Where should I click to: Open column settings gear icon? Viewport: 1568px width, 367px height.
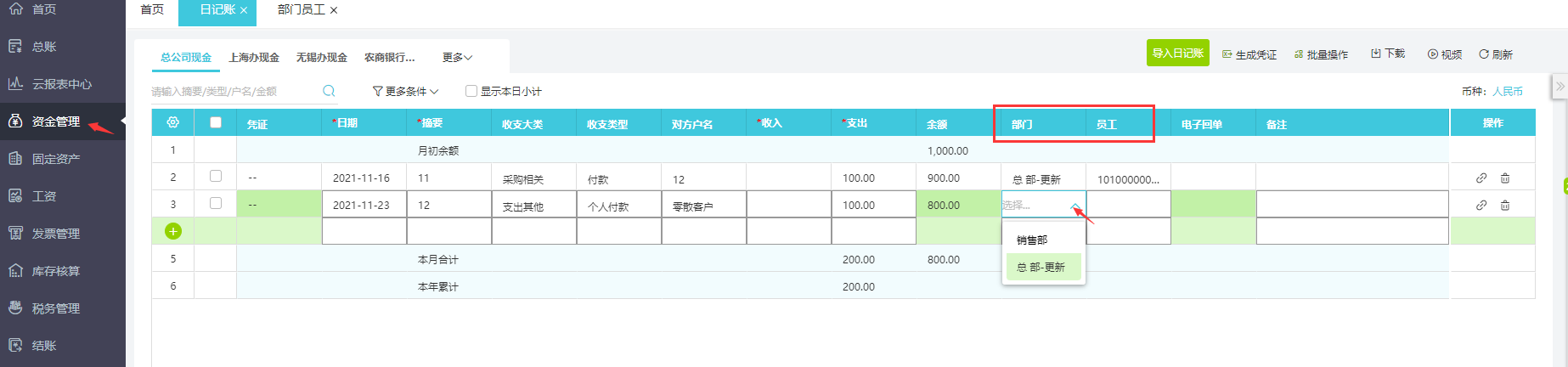click(x=173, y=122)
